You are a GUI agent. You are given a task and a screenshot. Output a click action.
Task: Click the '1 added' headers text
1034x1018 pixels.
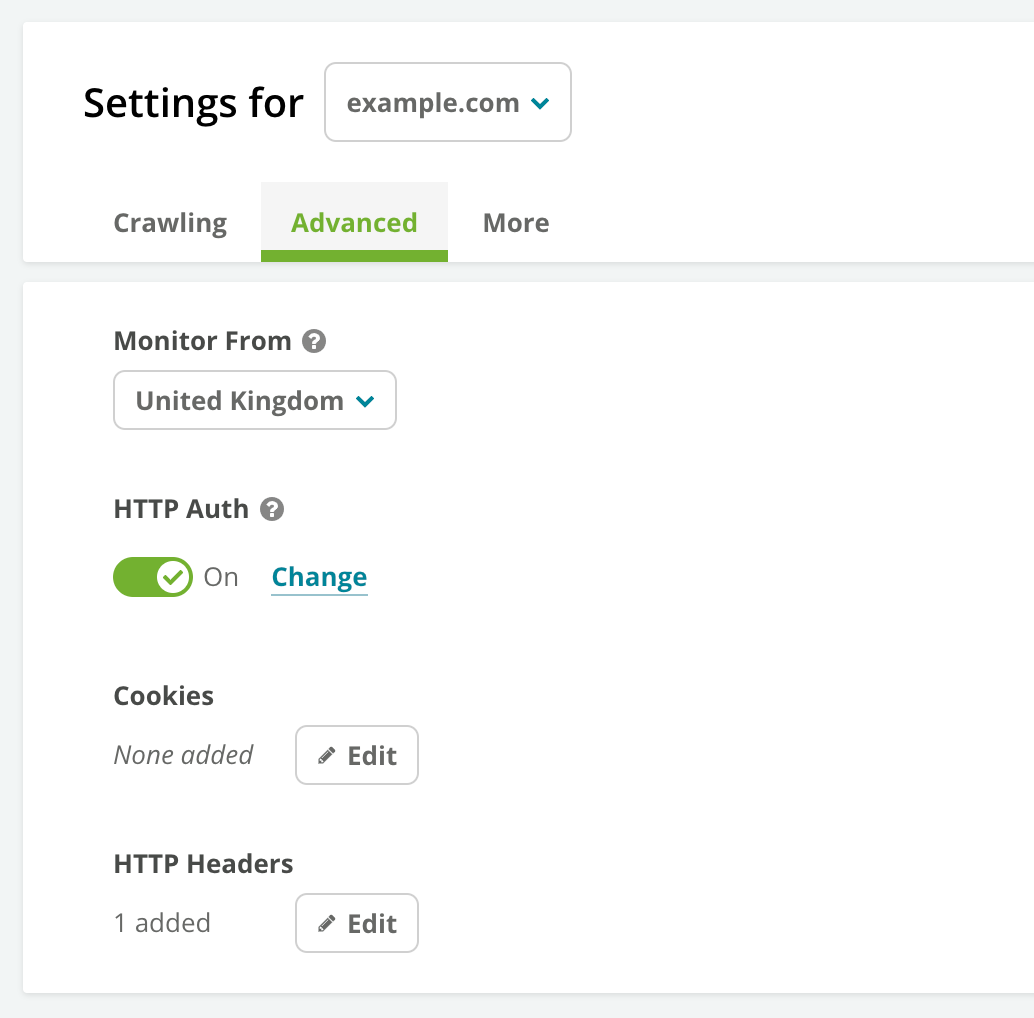(x=162, y=923)
